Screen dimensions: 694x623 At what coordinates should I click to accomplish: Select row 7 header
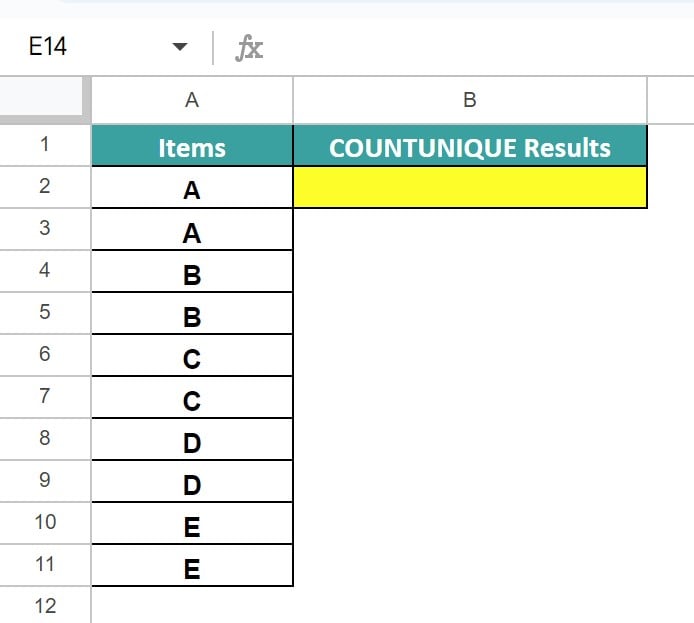tap(45, 397)
